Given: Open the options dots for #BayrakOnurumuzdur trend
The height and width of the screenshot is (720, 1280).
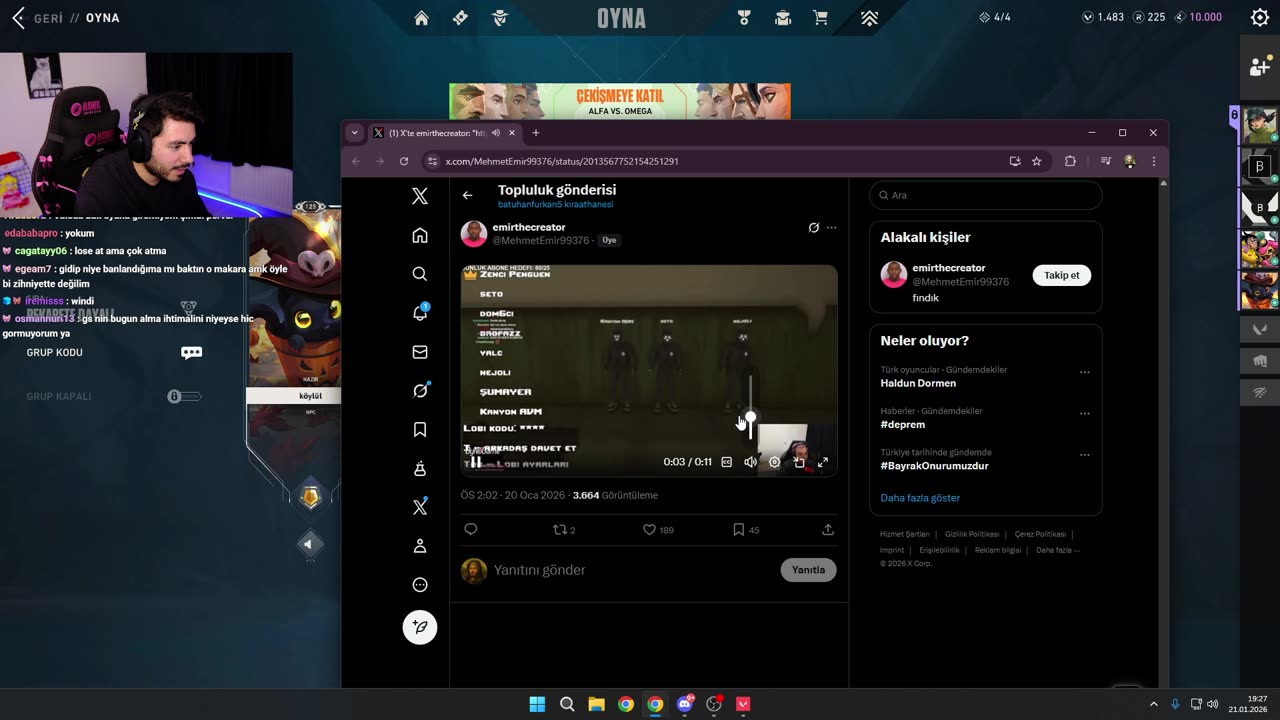Looking at the screenshot, I should point(1084,455).
